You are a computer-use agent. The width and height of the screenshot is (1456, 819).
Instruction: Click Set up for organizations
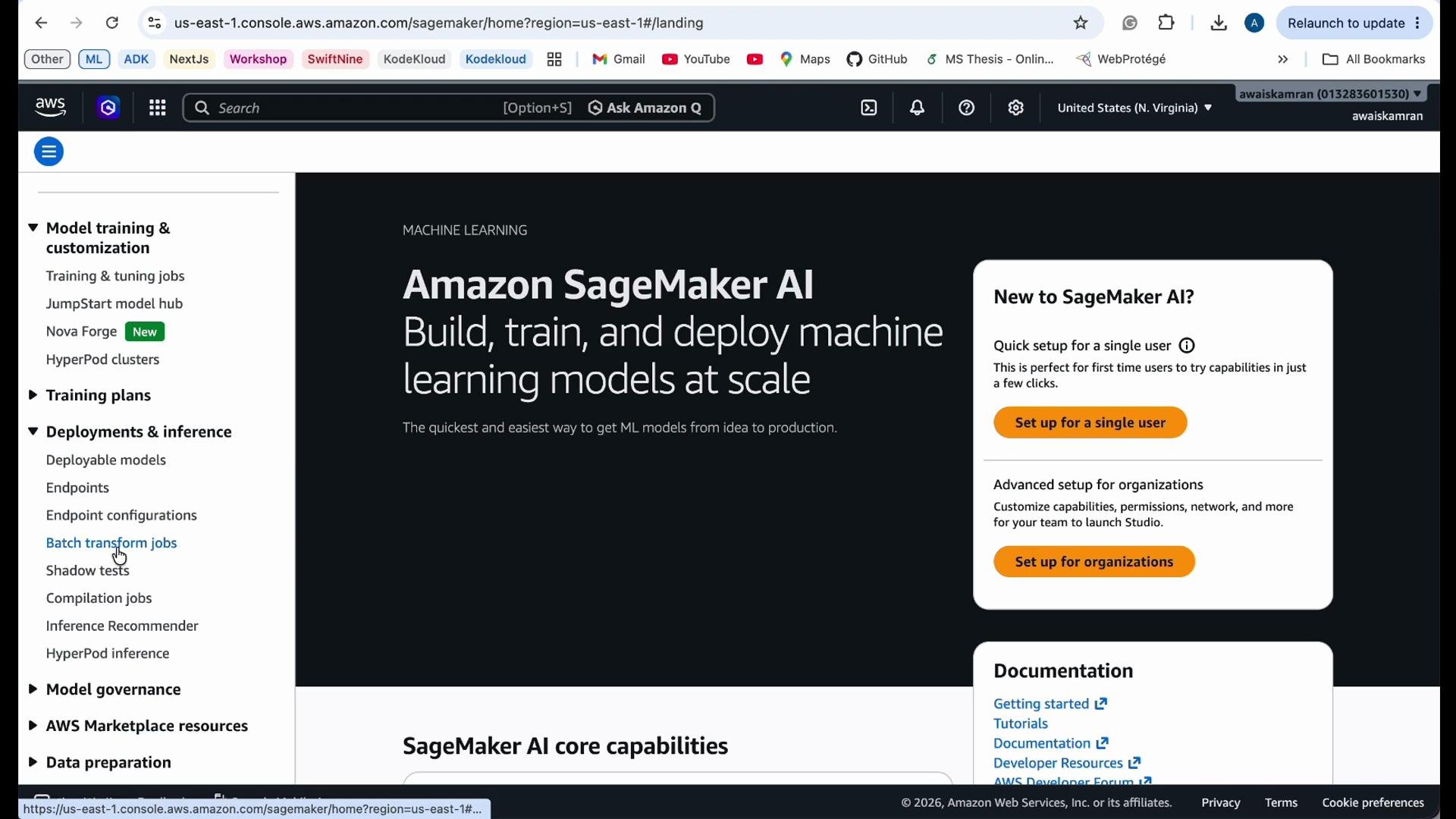pyautogui.click(x=1094, y=563)
